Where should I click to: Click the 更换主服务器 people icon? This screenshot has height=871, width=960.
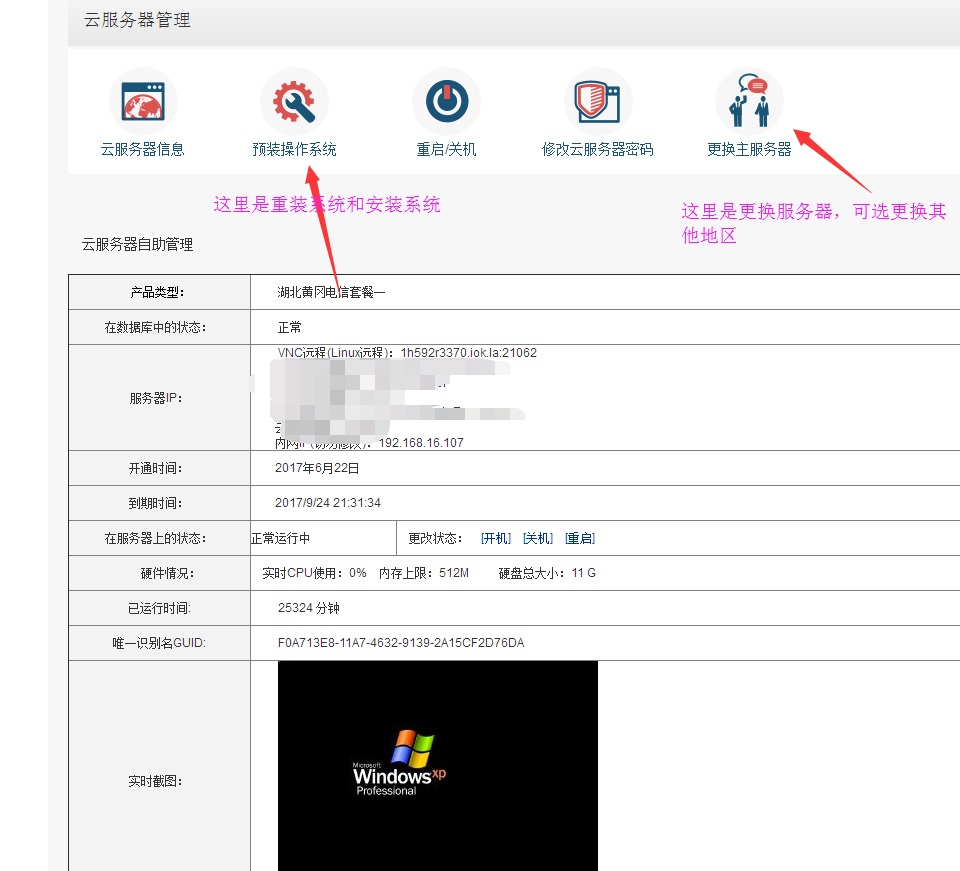tap(749, 102)
